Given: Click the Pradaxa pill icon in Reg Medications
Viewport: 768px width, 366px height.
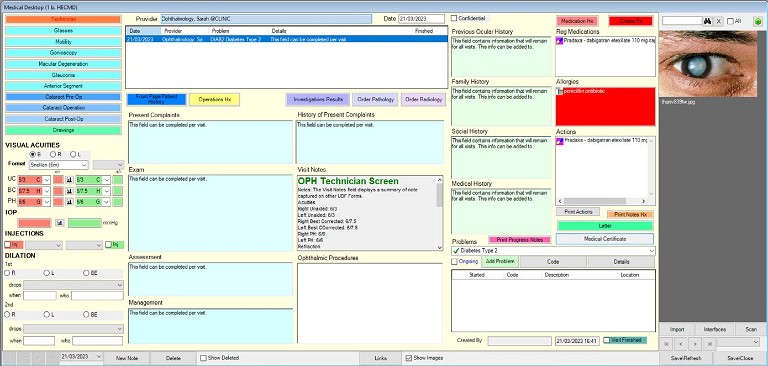Looking at the screenshot, I should click(560, 41).
